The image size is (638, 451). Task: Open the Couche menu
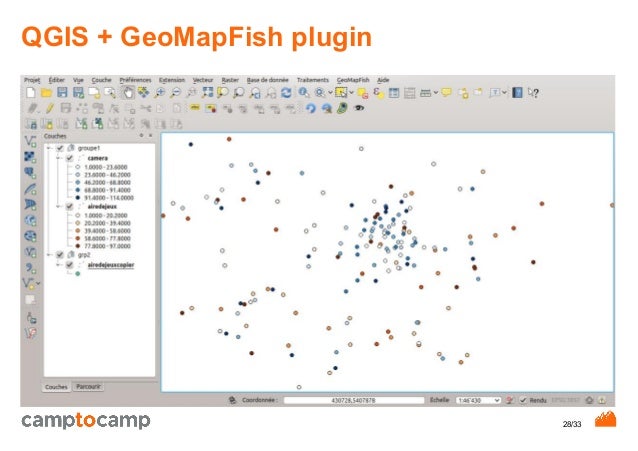tap(101, 80)
